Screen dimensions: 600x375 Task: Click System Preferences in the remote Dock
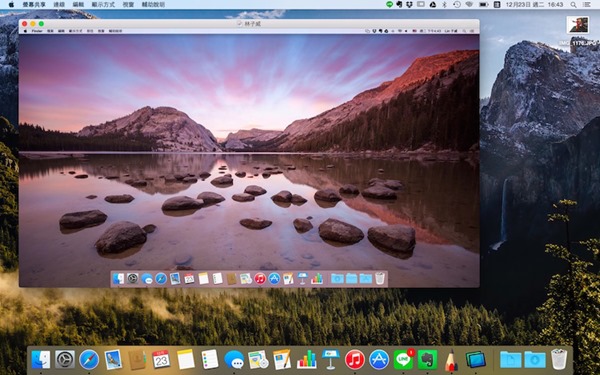click(x=132, y=279)
